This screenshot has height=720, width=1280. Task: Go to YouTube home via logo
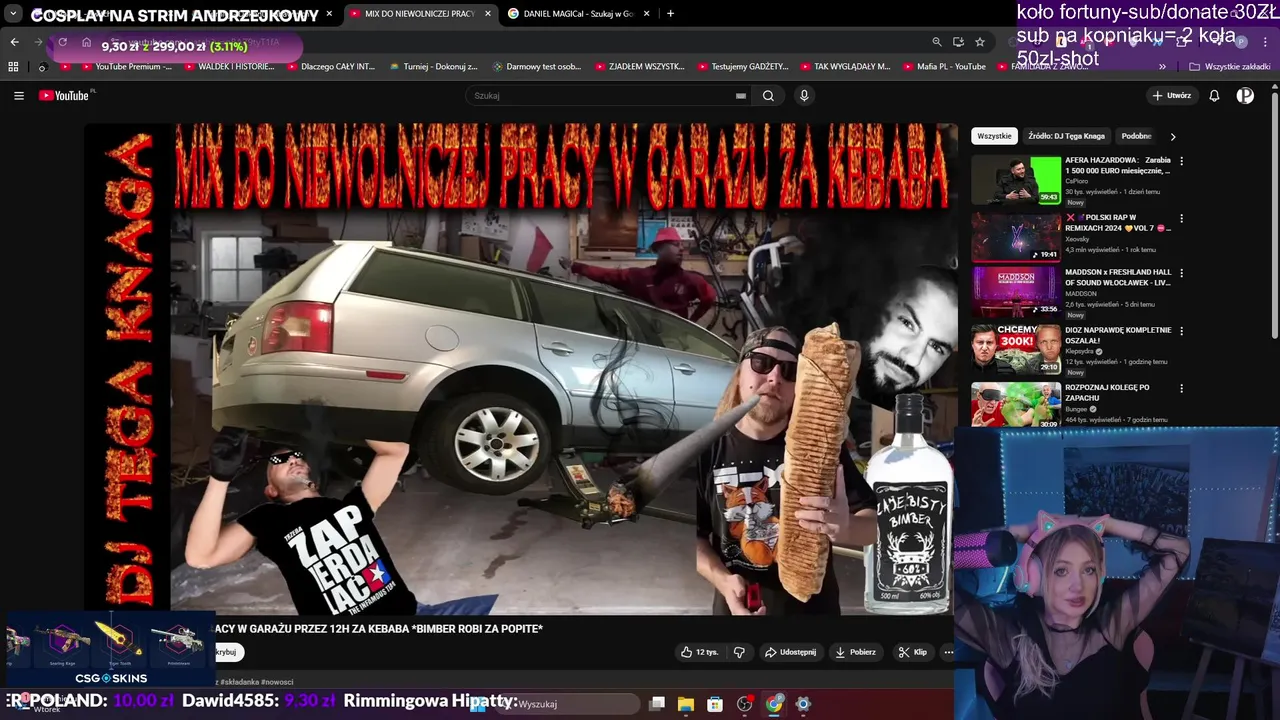pyautogui.click(x=65, y=96)
